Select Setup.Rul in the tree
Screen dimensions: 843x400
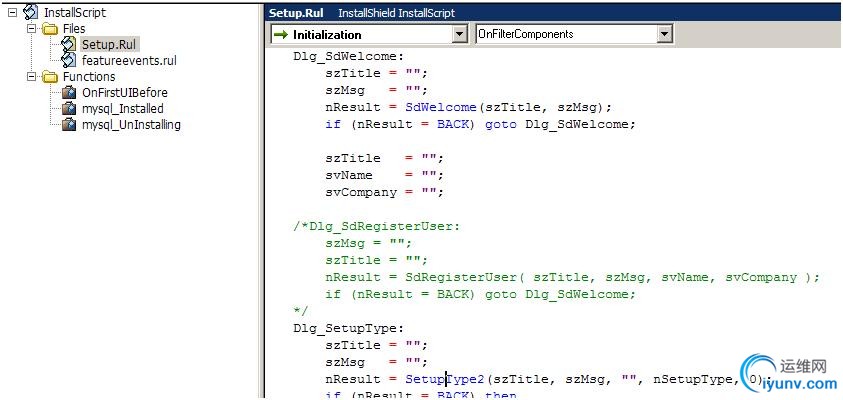[112, 45]
